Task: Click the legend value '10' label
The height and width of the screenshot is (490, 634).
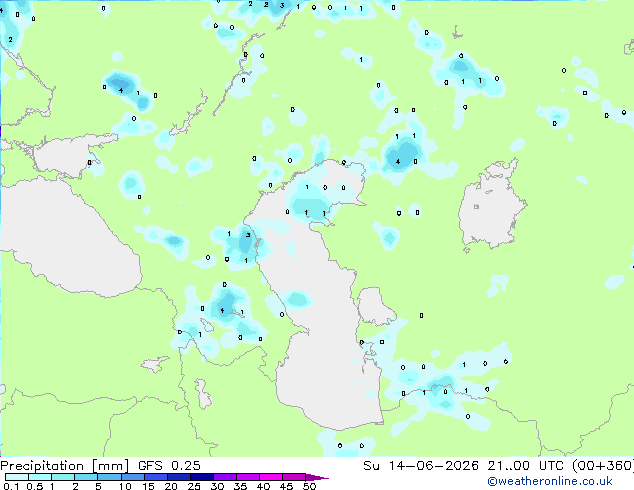Action: [x=125, y=486]
